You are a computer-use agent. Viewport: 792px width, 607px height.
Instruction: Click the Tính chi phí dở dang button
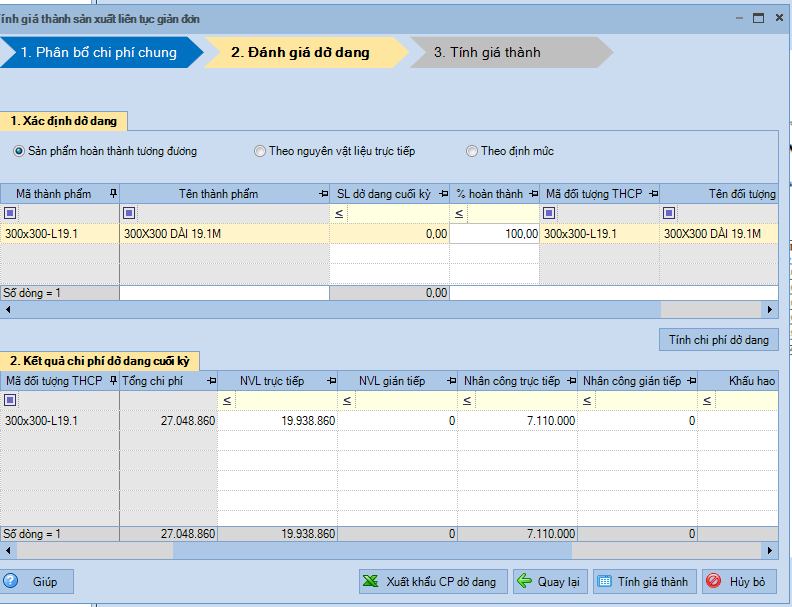pyautogui.click(x=719, y=340)
